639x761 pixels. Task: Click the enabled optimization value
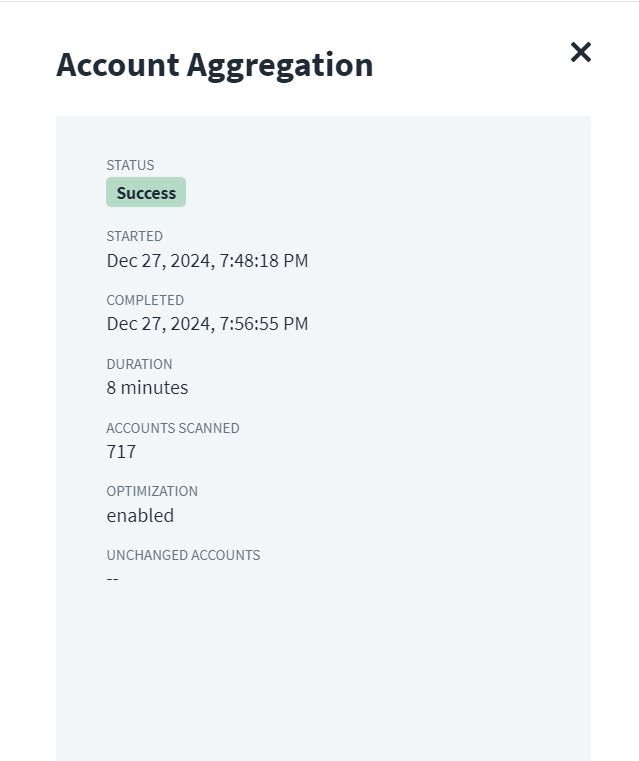[140, 516]
